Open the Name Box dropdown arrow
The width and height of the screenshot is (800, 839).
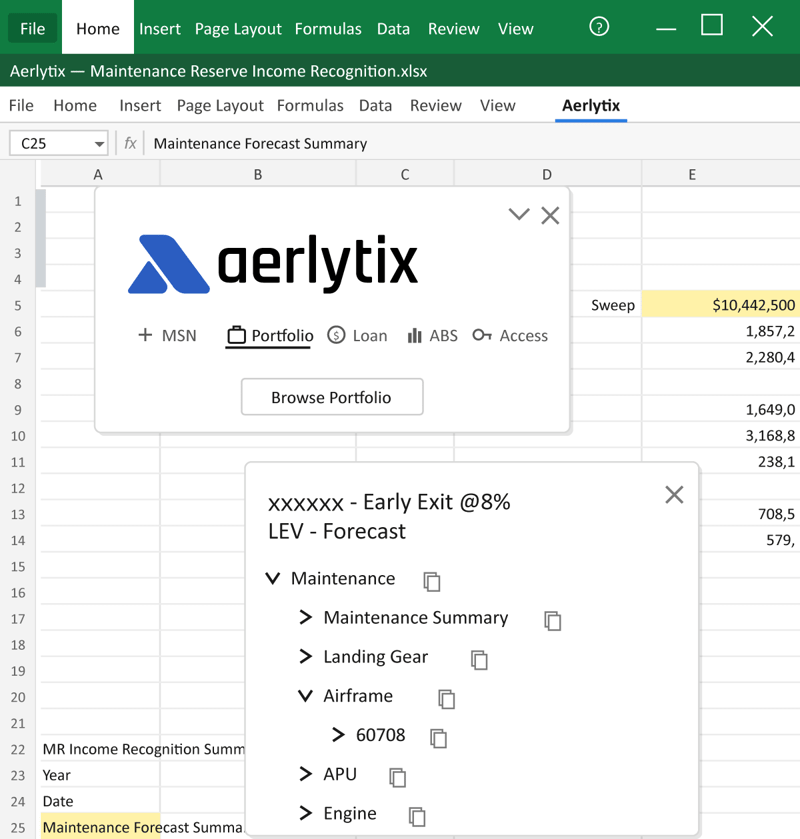[x=99, y=144]
